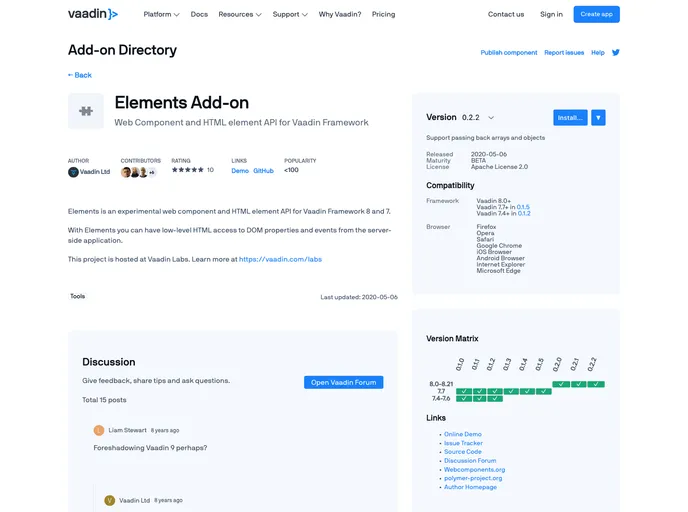The height and width of the screenshot is (512, 688).
Task: Open Contact us
Action: tap(506, 14)
